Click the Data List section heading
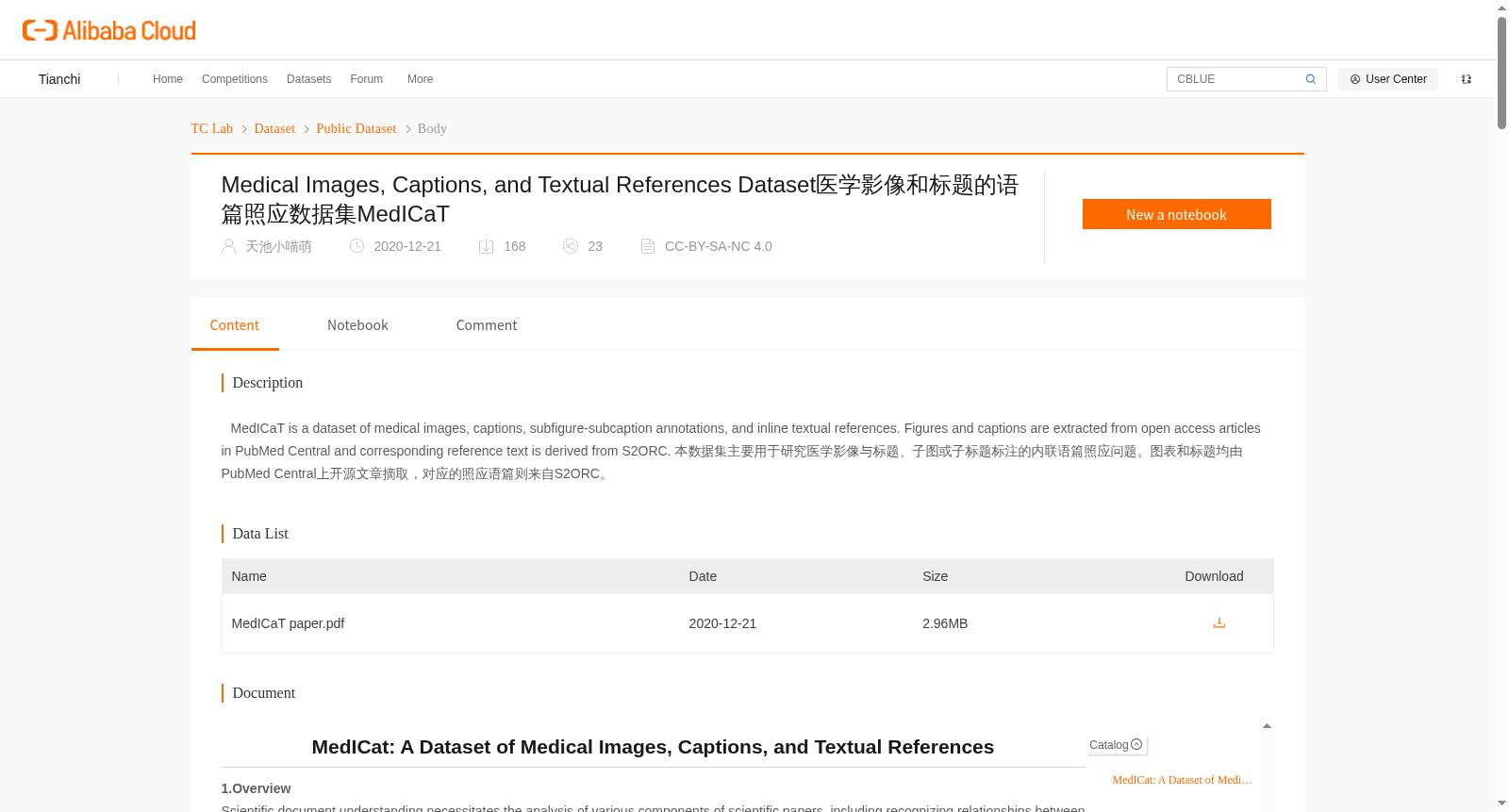Image resolution: width=1509 pixels, height=812 pixels. pyautogui.click(x=260, y=534)
